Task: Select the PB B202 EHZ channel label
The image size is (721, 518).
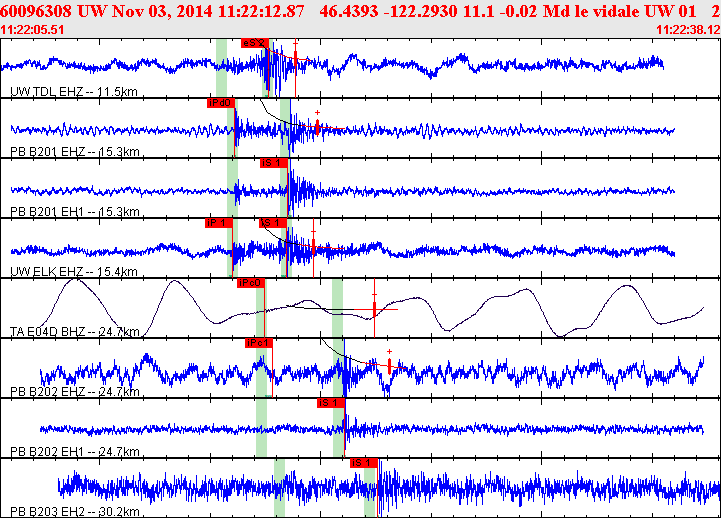Action: point(73,392)
